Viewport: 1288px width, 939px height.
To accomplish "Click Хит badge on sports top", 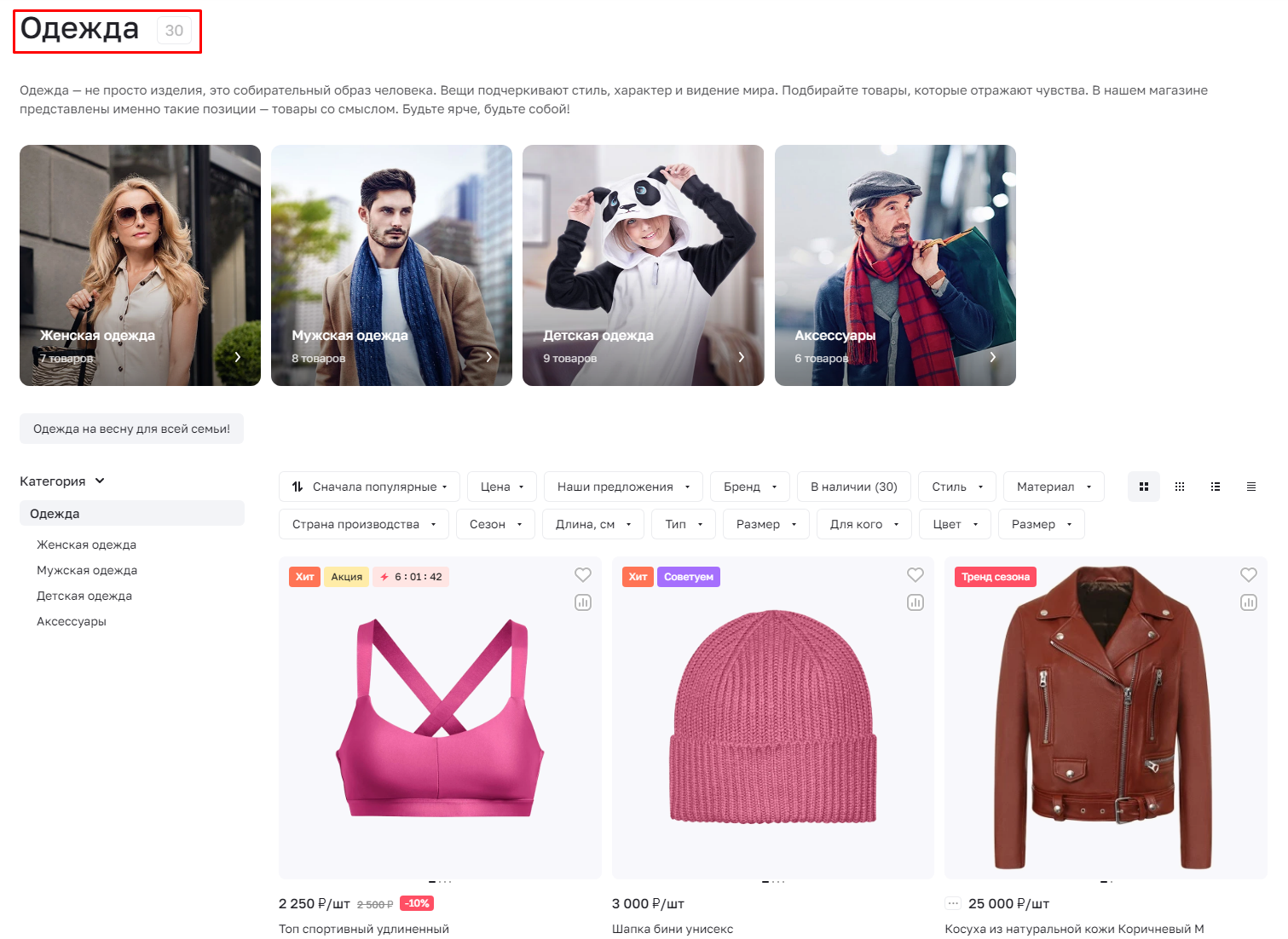I will pos(304,577).
